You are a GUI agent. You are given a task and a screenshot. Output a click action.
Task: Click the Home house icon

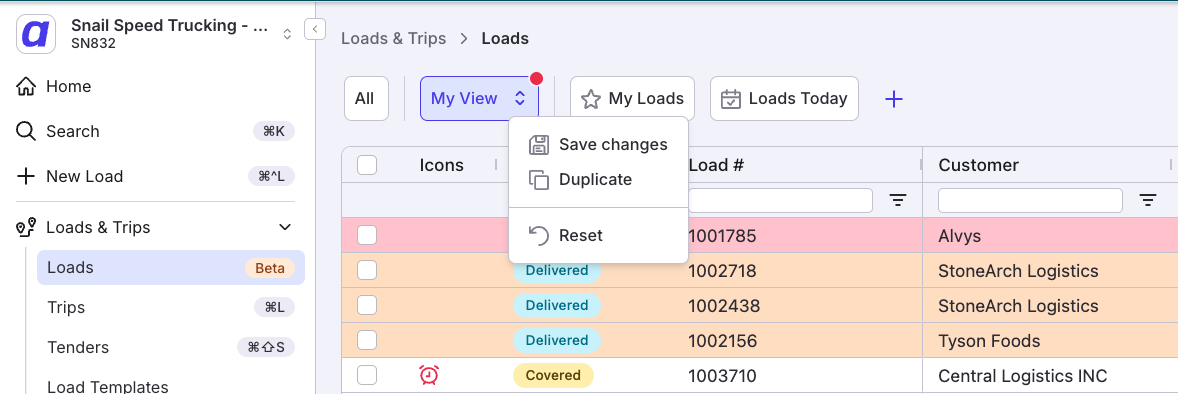(26, 86)
